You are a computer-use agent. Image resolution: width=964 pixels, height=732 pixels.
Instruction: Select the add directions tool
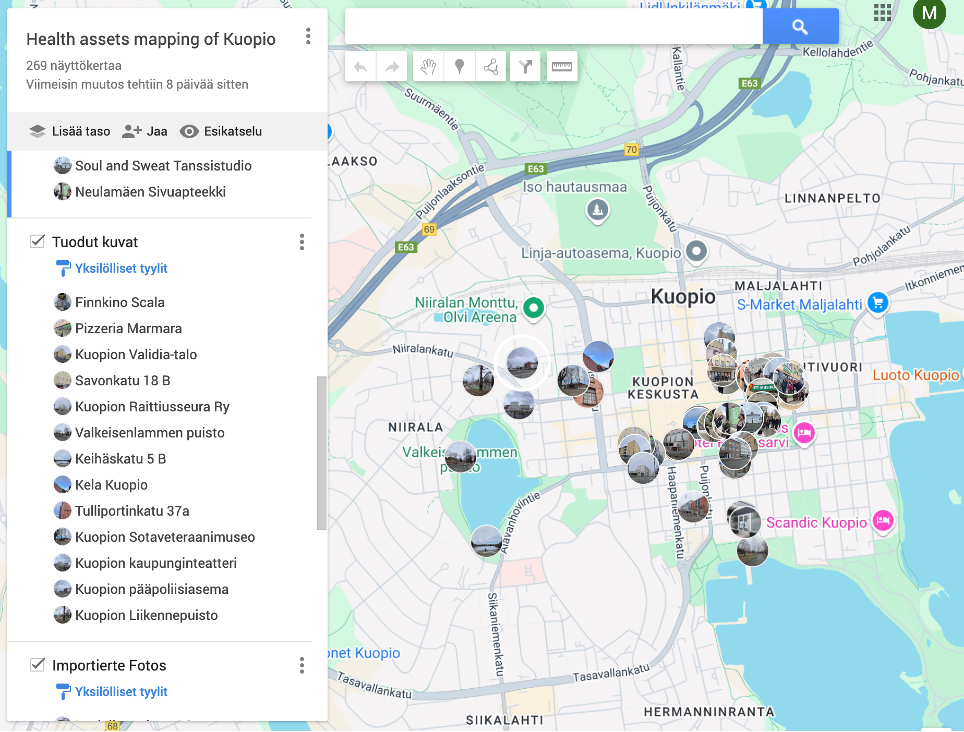[x=526, y=66]
